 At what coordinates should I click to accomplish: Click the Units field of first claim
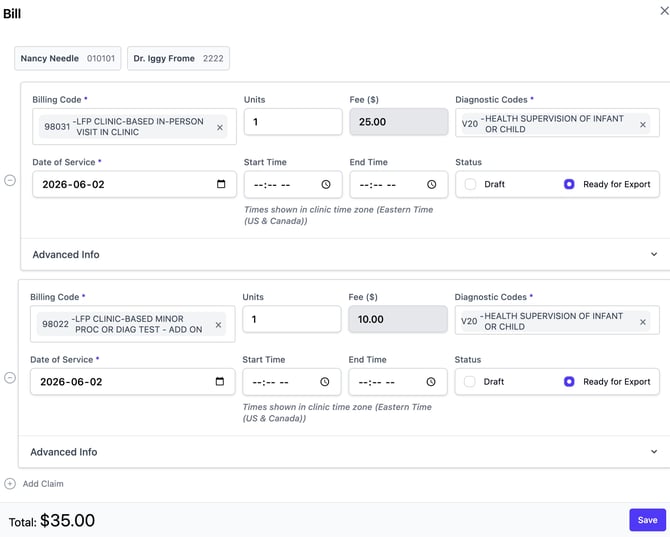pyautogui.click(x=293, y=122)
